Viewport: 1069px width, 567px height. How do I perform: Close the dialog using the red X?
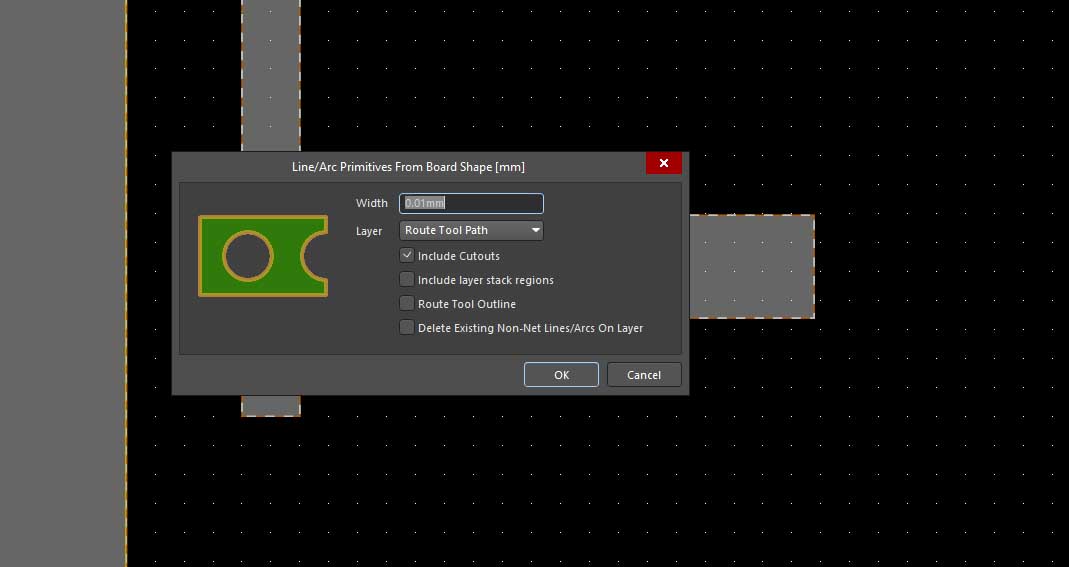[663, 163]
